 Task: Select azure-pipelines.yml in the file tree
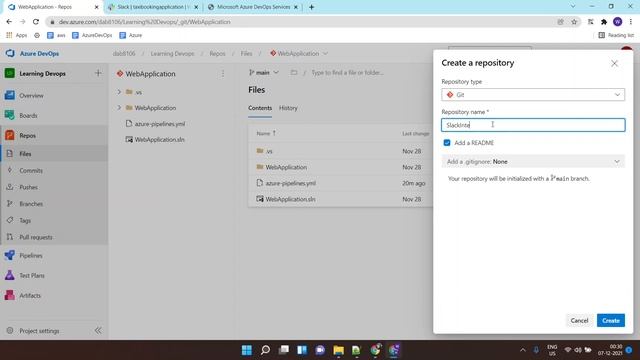point(160,124)
